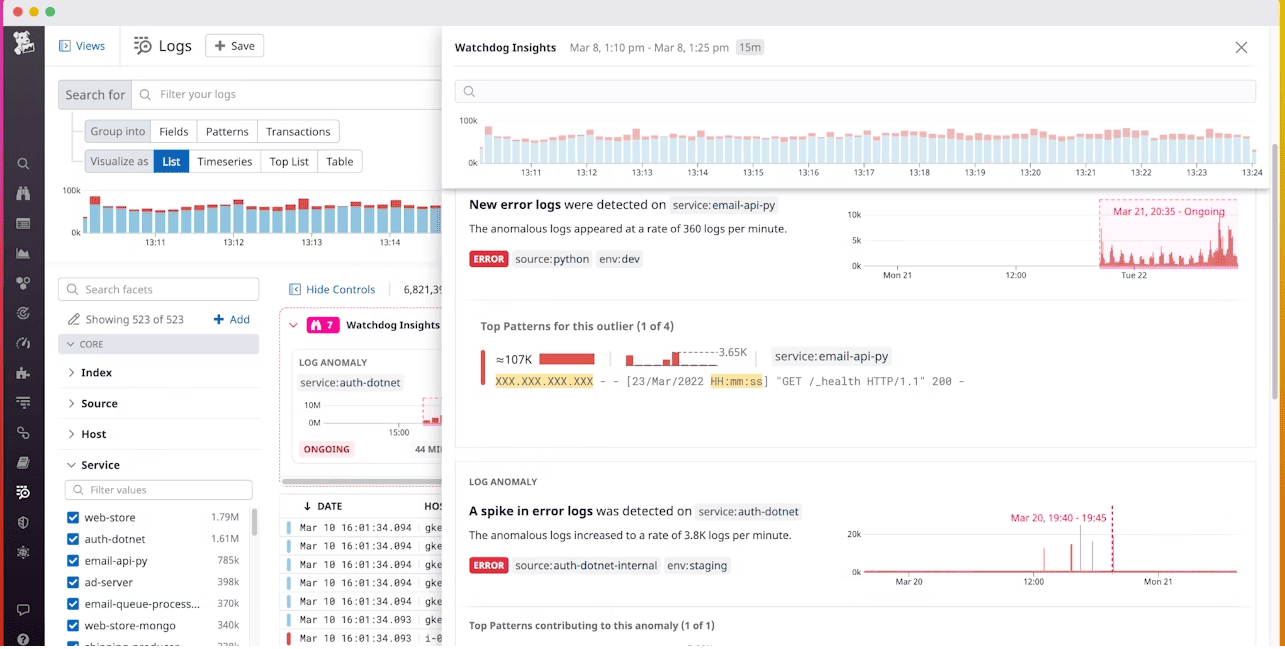The height and width of the screenshot is (649, 1285).
Task: Uncheck the email-api-py service checkbox
Action: click(73, 561)
